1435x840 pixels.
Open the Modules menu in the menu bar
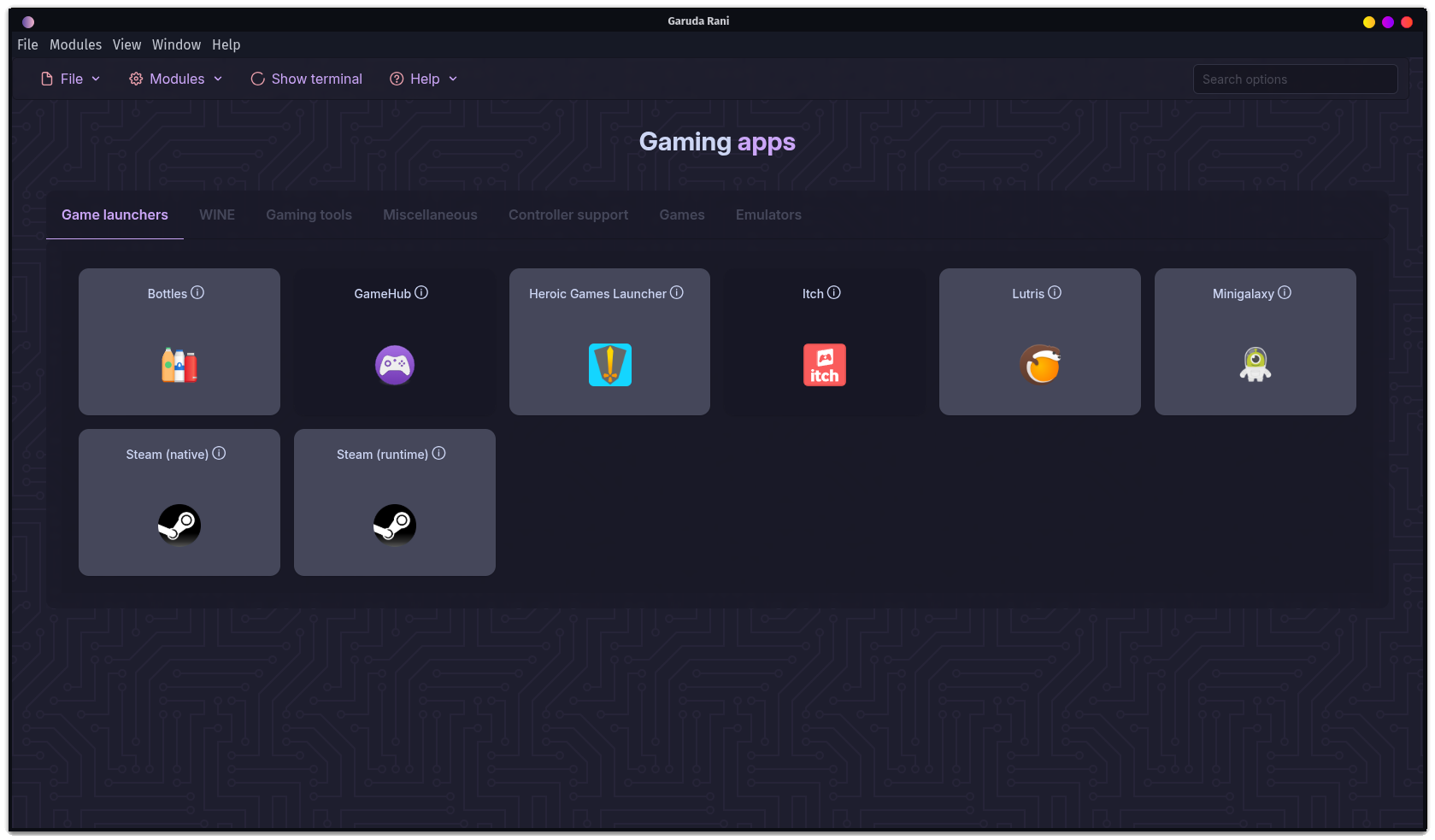pyautogui.click(x=75, y=44)
